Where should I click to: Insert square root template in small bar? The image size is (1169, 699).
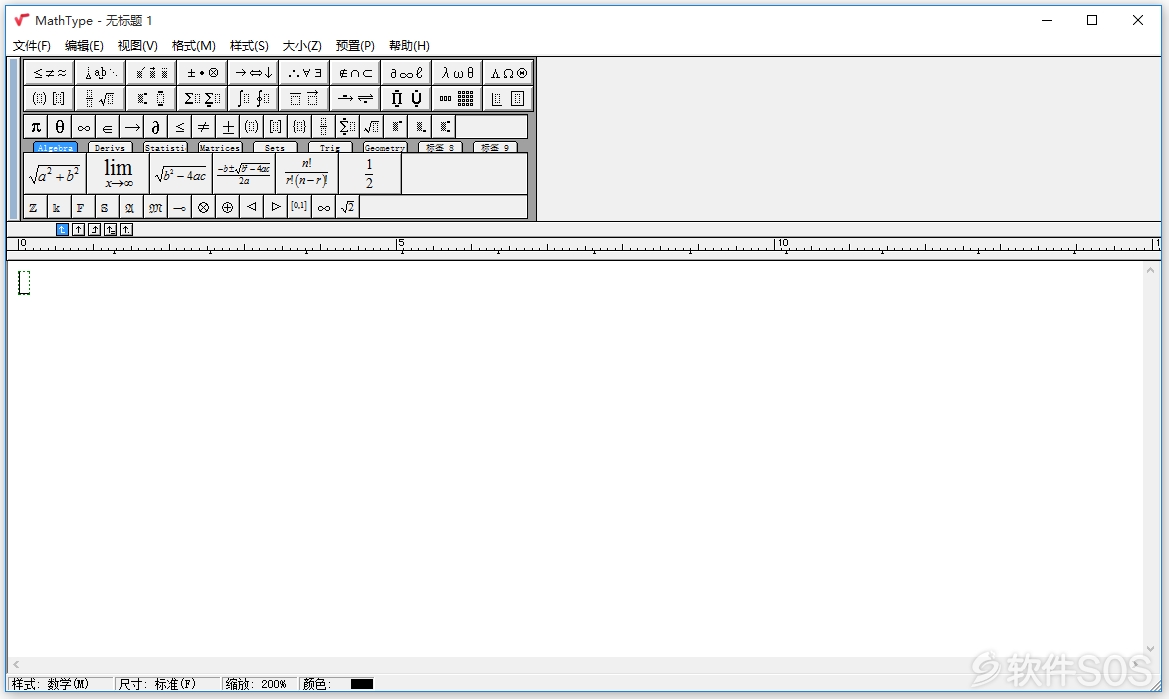[x=371, y=127]
